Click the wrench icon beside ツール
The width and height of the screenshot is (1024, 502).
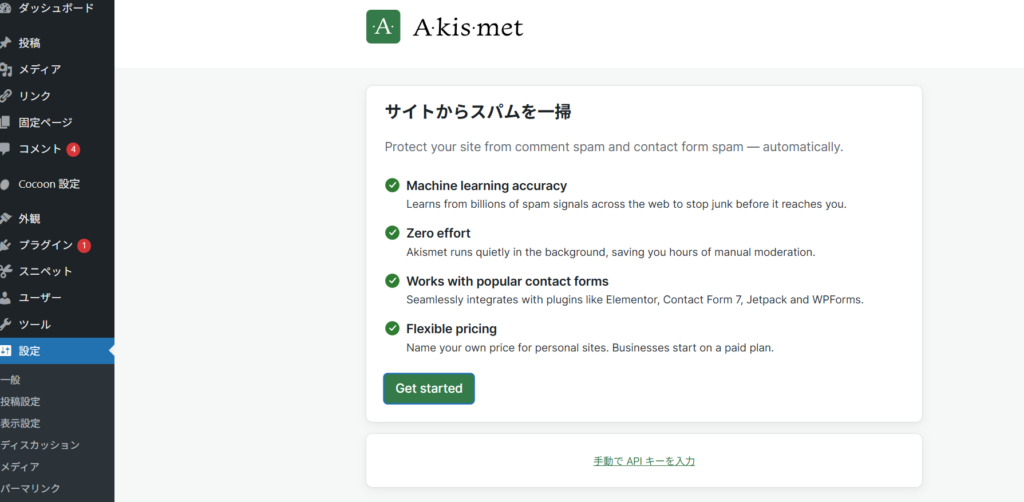[6, 325]
